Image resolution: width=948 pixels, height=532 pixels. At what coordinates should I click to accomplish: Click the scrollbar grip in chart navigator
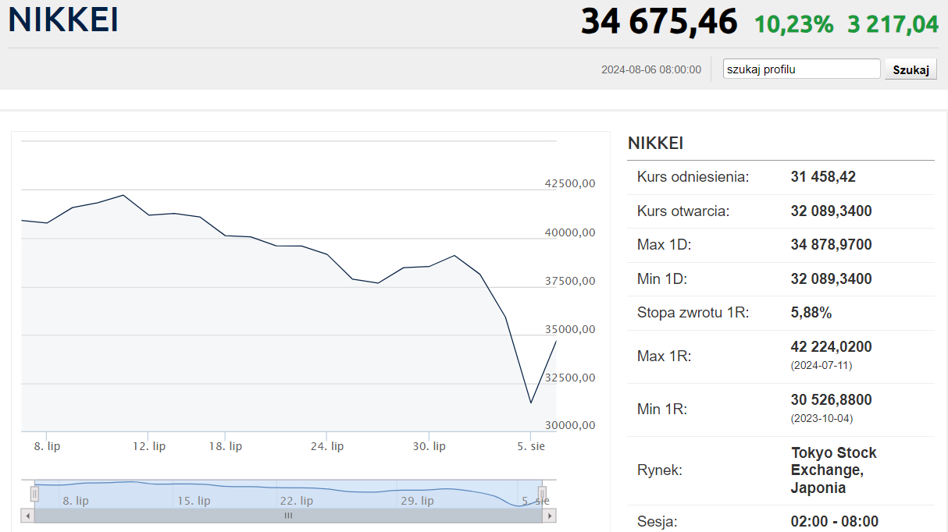tap(288, 516)
